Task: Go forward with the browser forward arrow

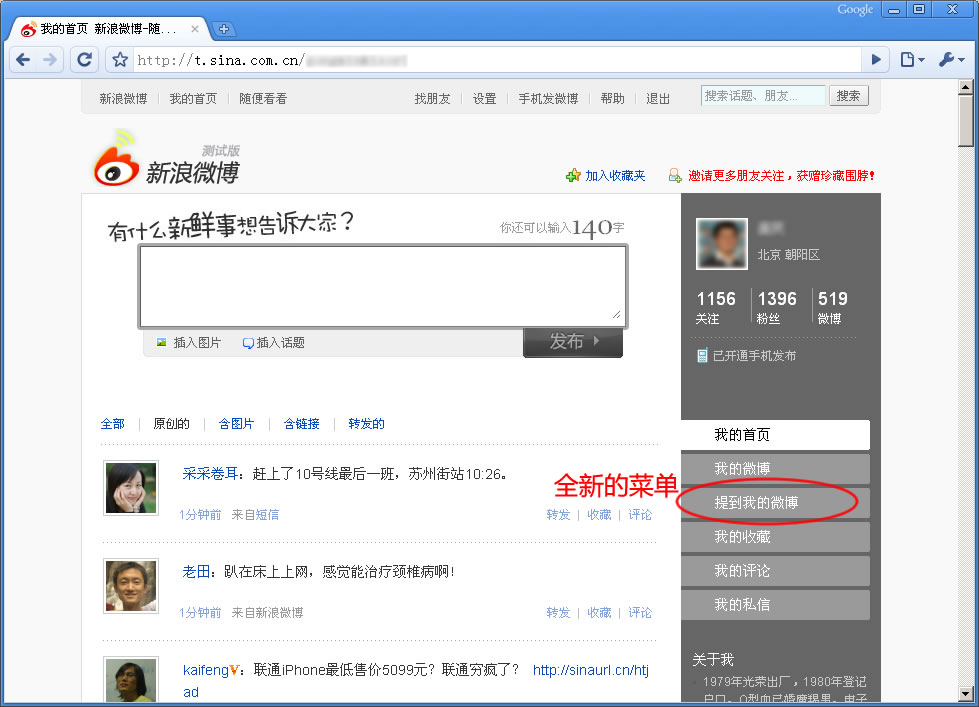Action: tap(50, 60)
